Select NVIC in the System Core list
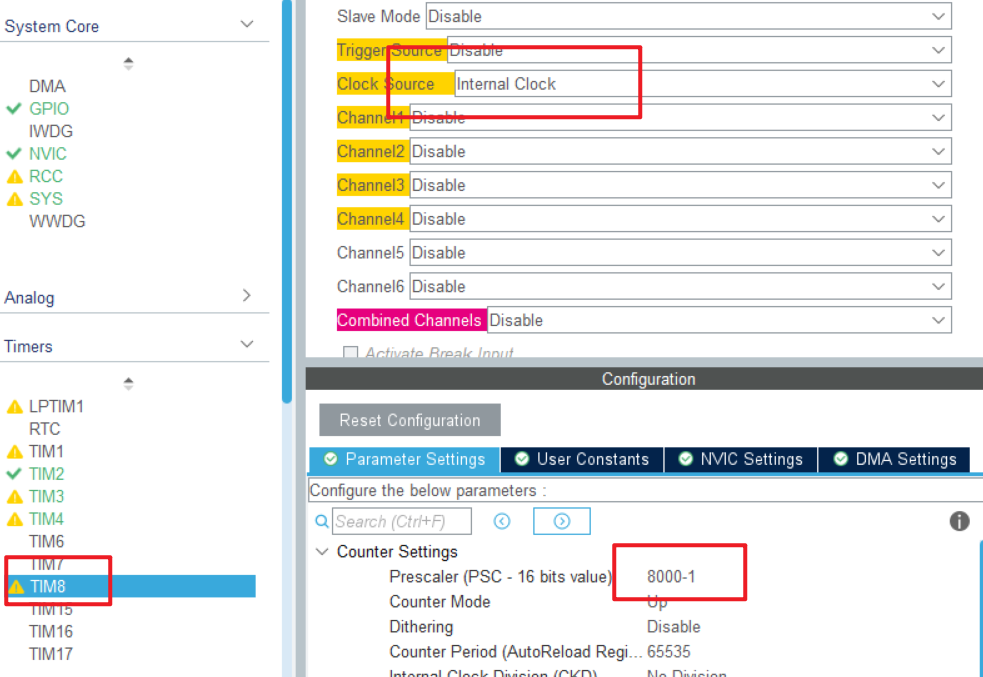Image resolution: width=983 pixels, height=677 pixels. [x=48, y=154]
